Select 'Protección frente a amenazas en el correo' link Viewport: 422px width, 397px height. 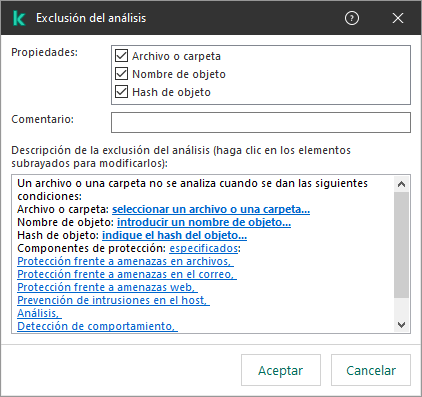point(127,274)
